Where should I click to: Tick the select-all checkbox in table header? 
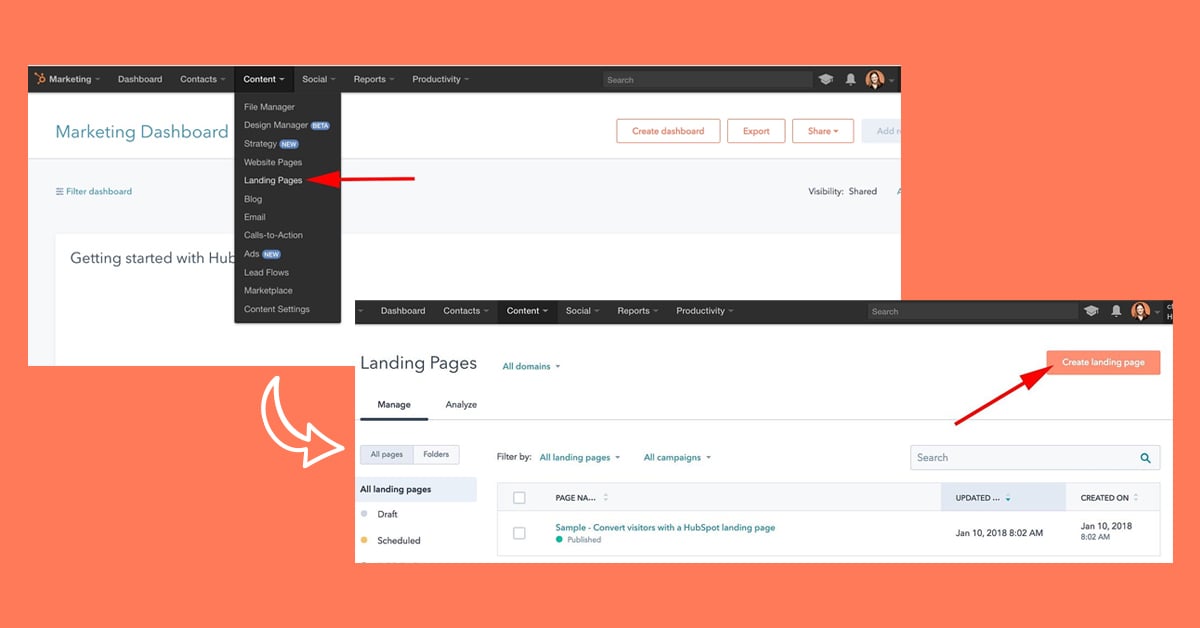(x=519, y=497)
